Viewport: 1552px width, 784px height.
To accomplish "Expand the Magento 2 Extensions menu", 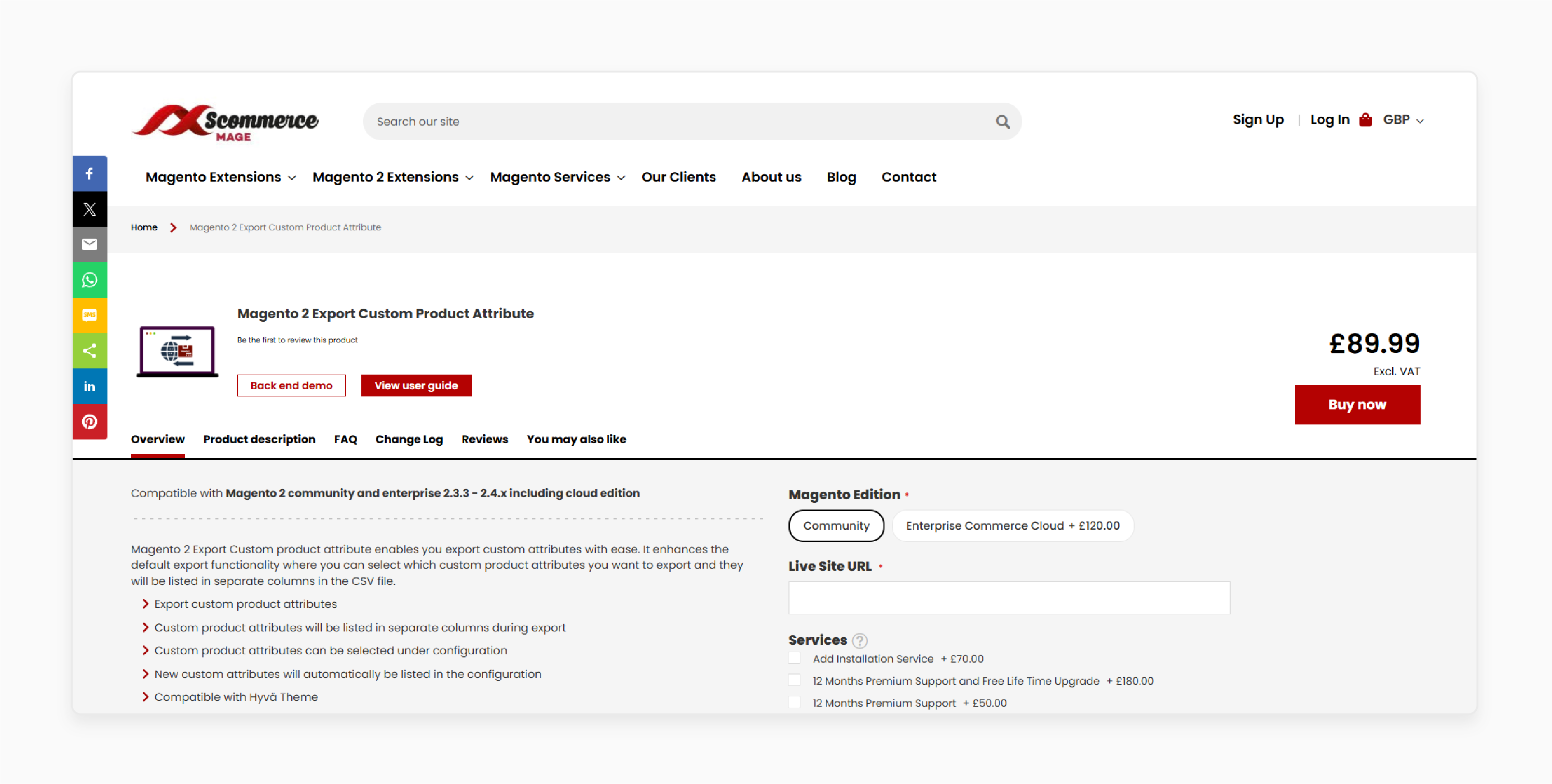I will [x=393, y=177].
